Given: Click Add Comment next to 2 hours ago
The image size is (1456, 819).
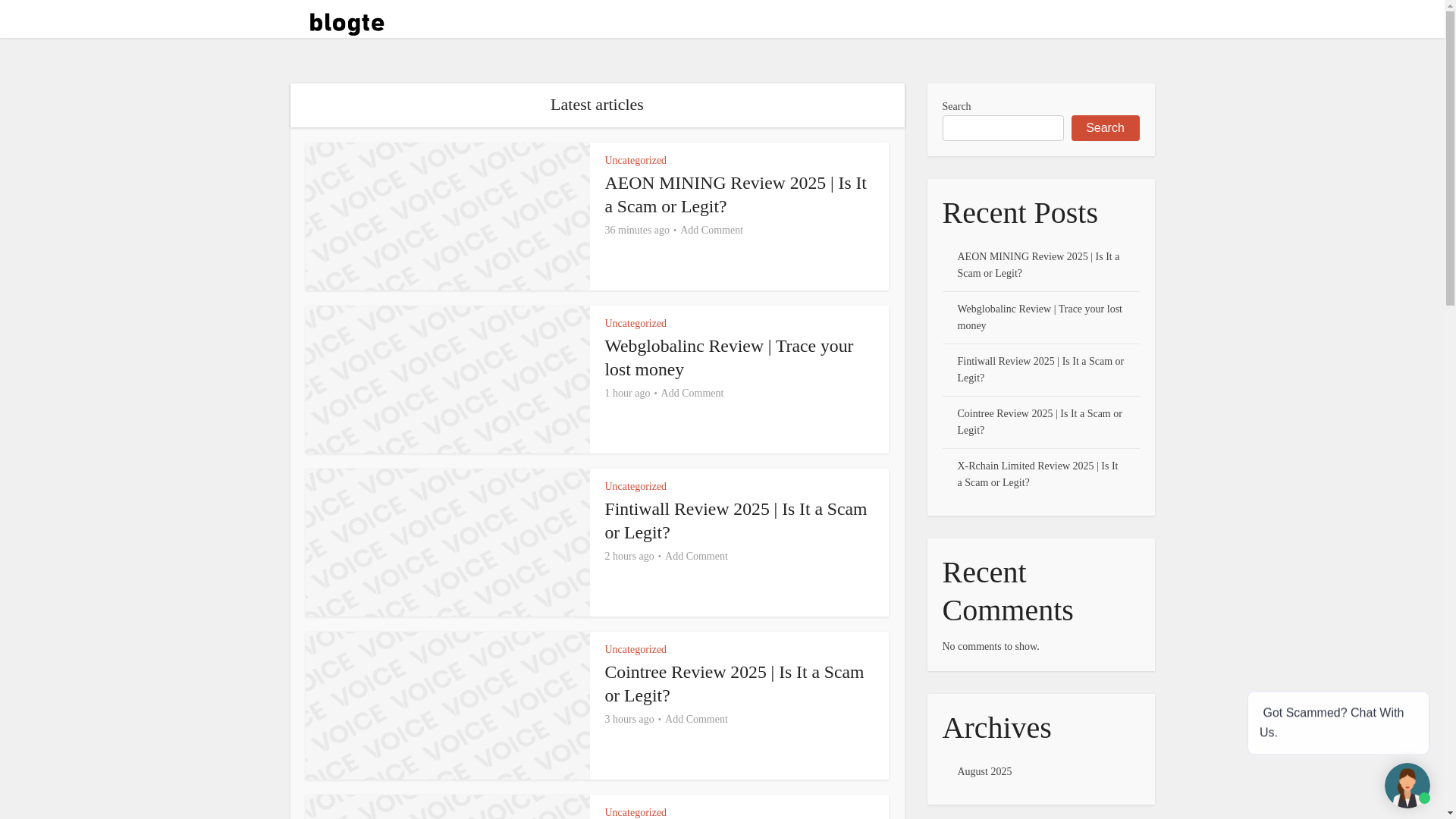Looking at the screenshot, I should [696, 556].
